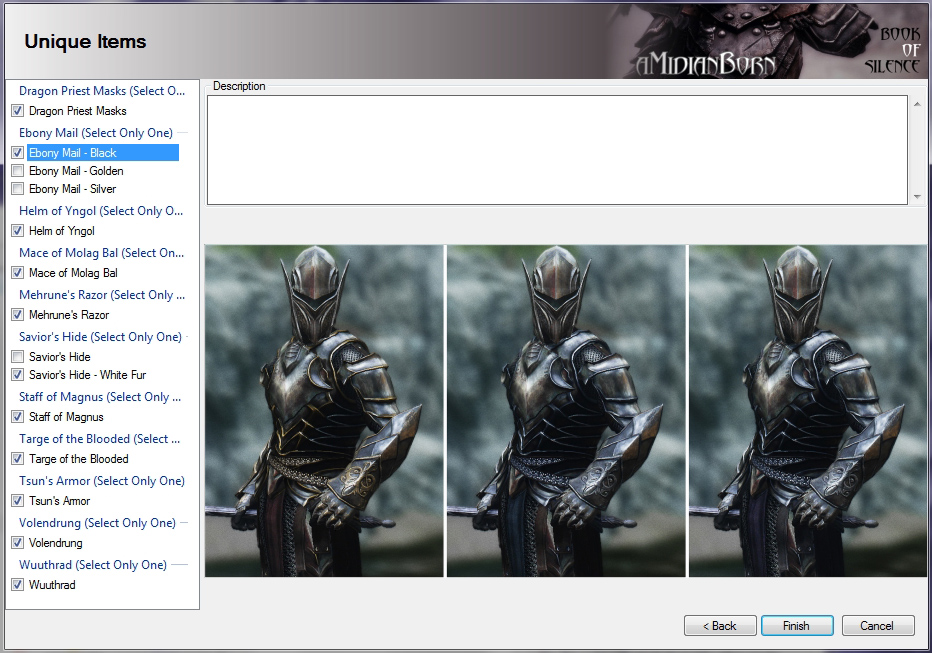Viewport: 932px width, 653px height.
Task: Select the middle armor preview image
Action: tap(566, 411)
